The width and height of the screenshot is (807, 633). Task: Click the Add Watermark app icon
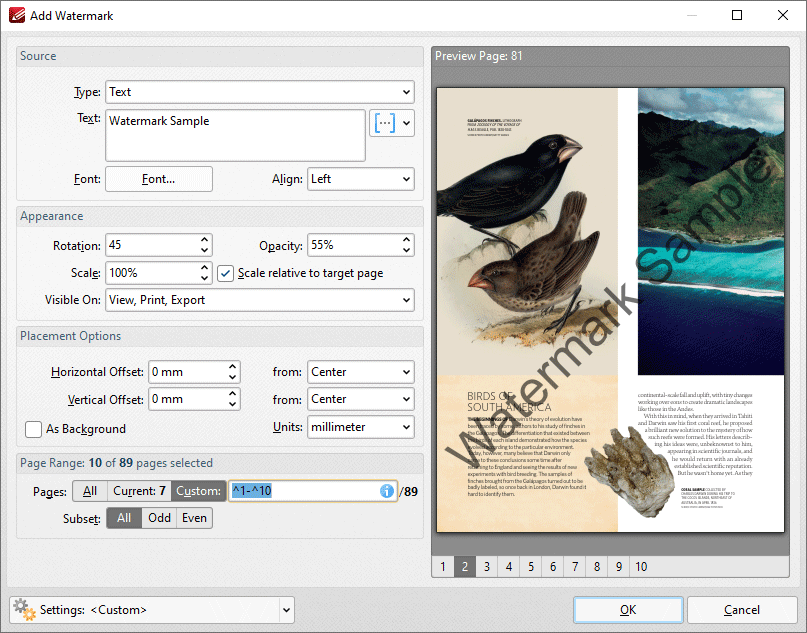pos(17,15)
